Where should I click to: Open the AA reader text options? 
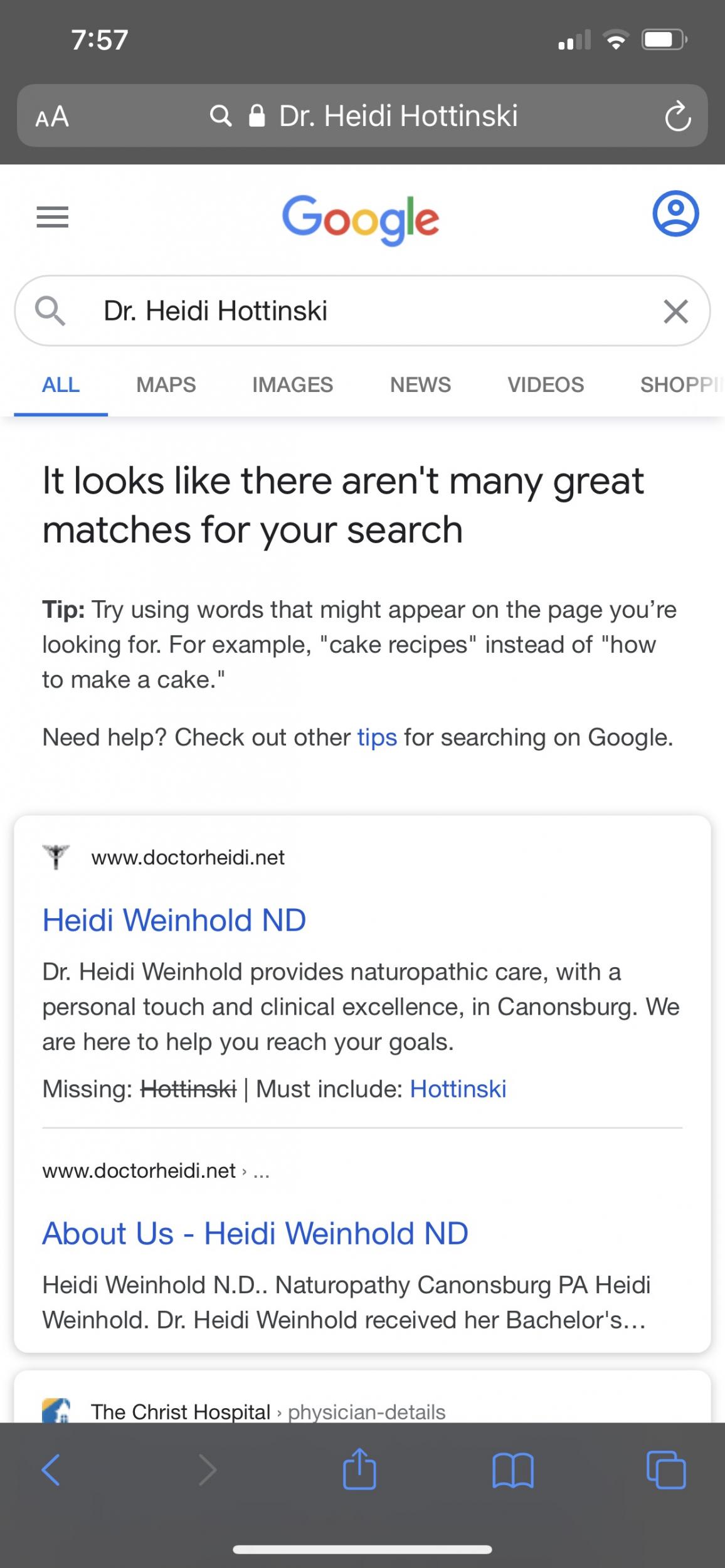coord(52,117)
